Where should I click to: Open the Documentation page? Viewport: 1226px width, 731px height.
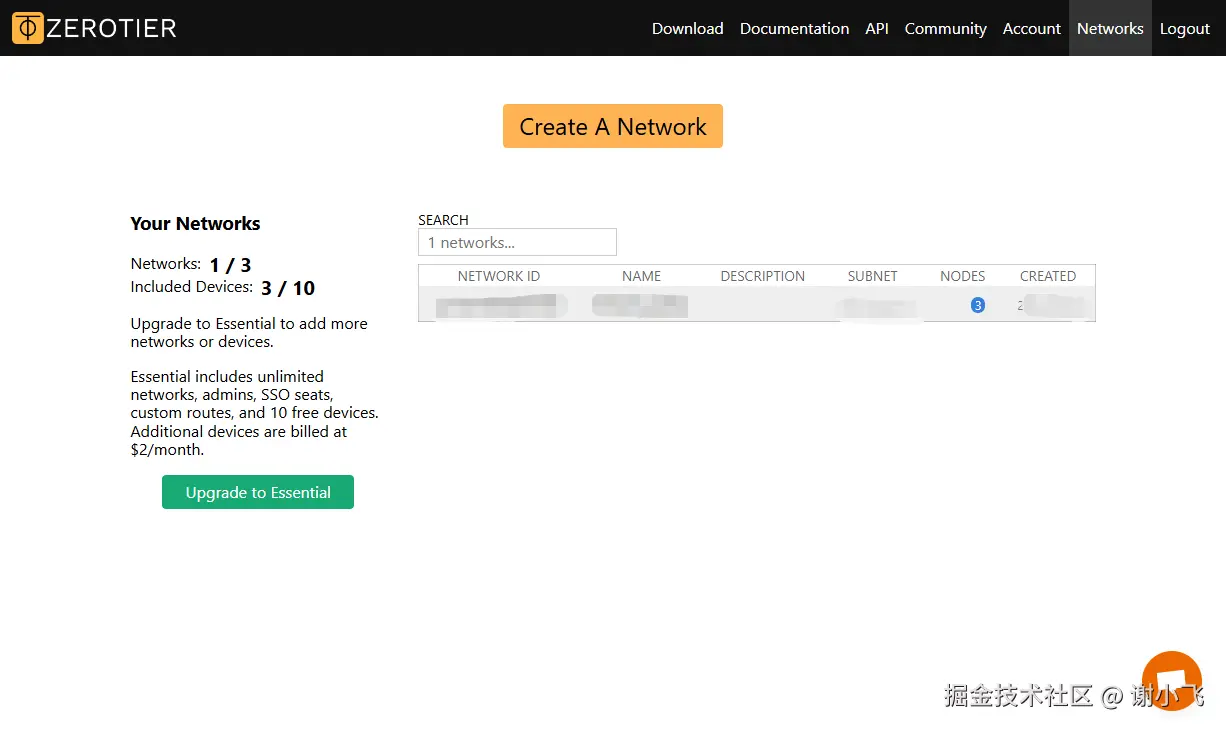[794, 28]
